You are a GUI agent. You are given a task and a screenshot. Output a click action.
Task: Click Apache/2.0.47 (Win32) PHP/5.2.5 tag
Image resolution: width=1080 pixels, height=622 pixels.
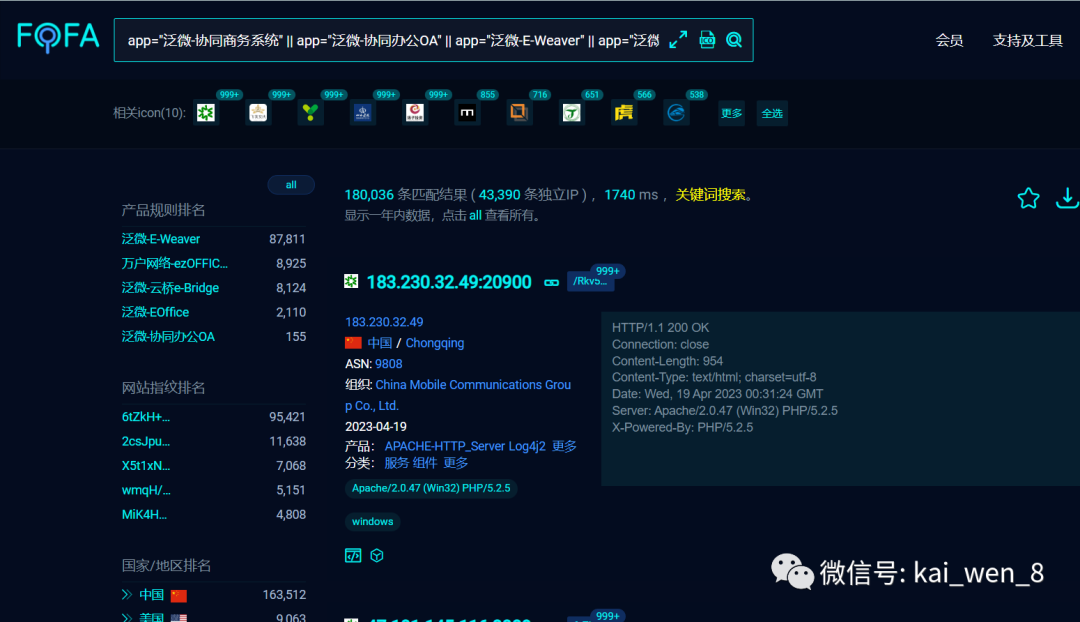click(x=431, y=488)
